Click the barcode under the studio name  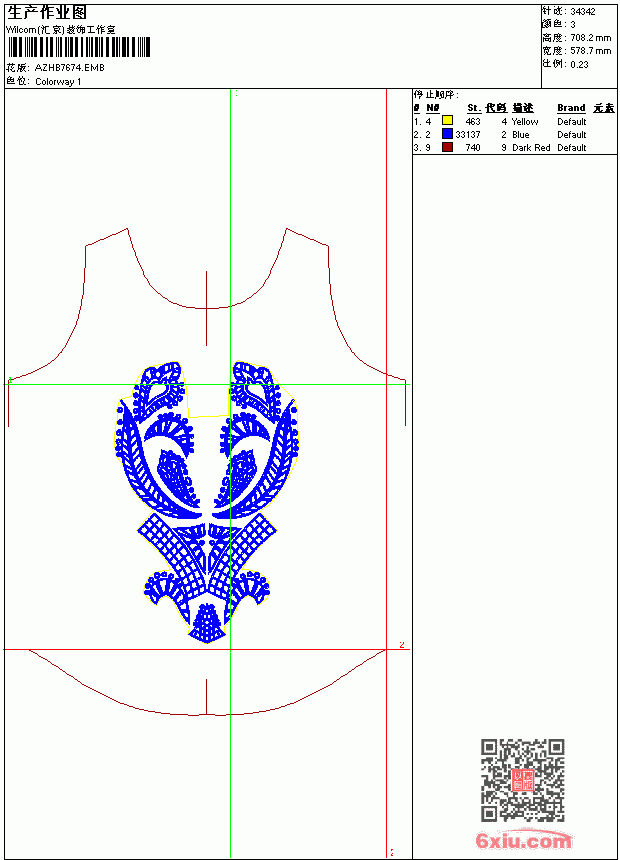(79, 47)
